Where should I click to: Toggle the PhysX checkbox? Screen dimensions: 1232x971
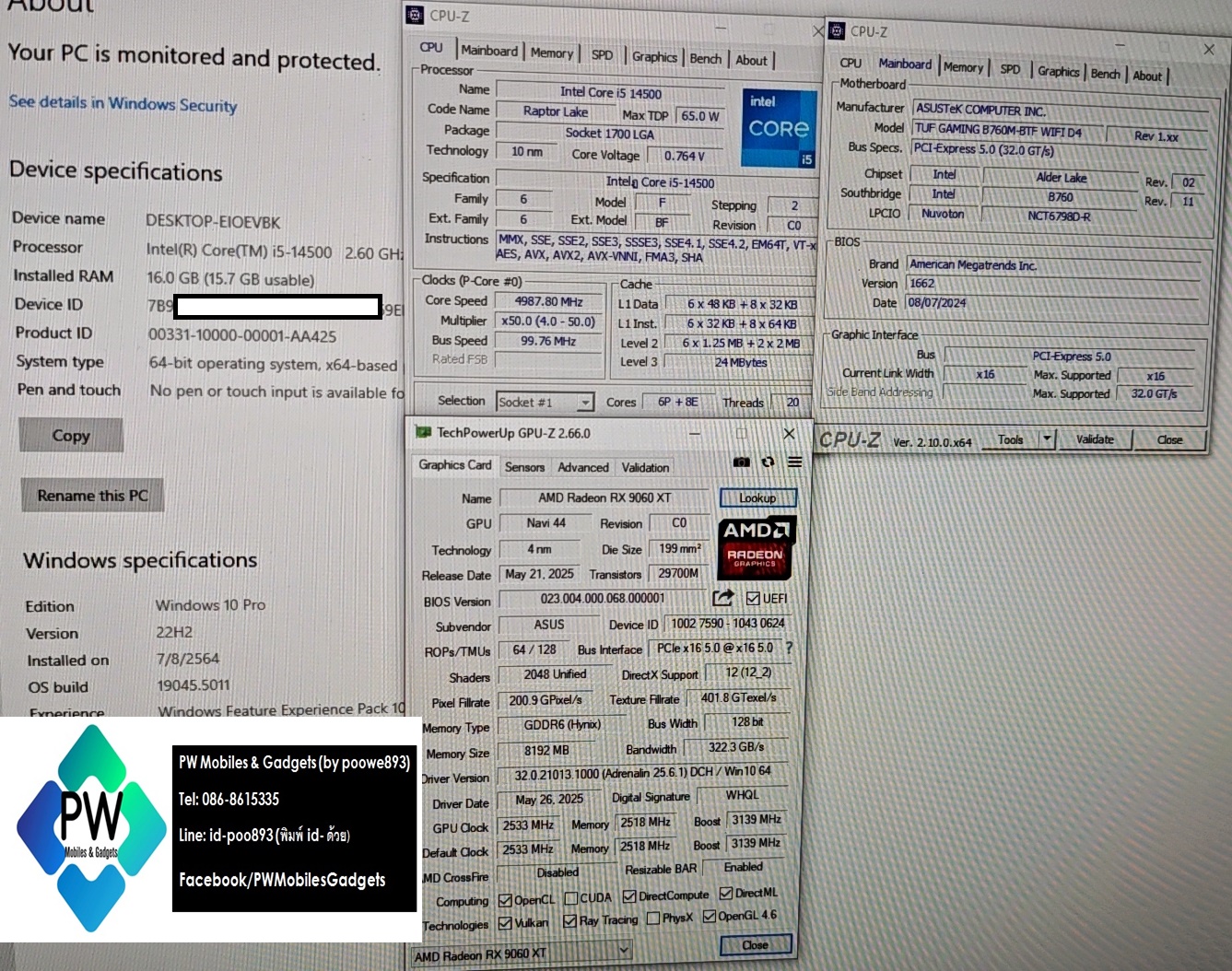[653, 918]
